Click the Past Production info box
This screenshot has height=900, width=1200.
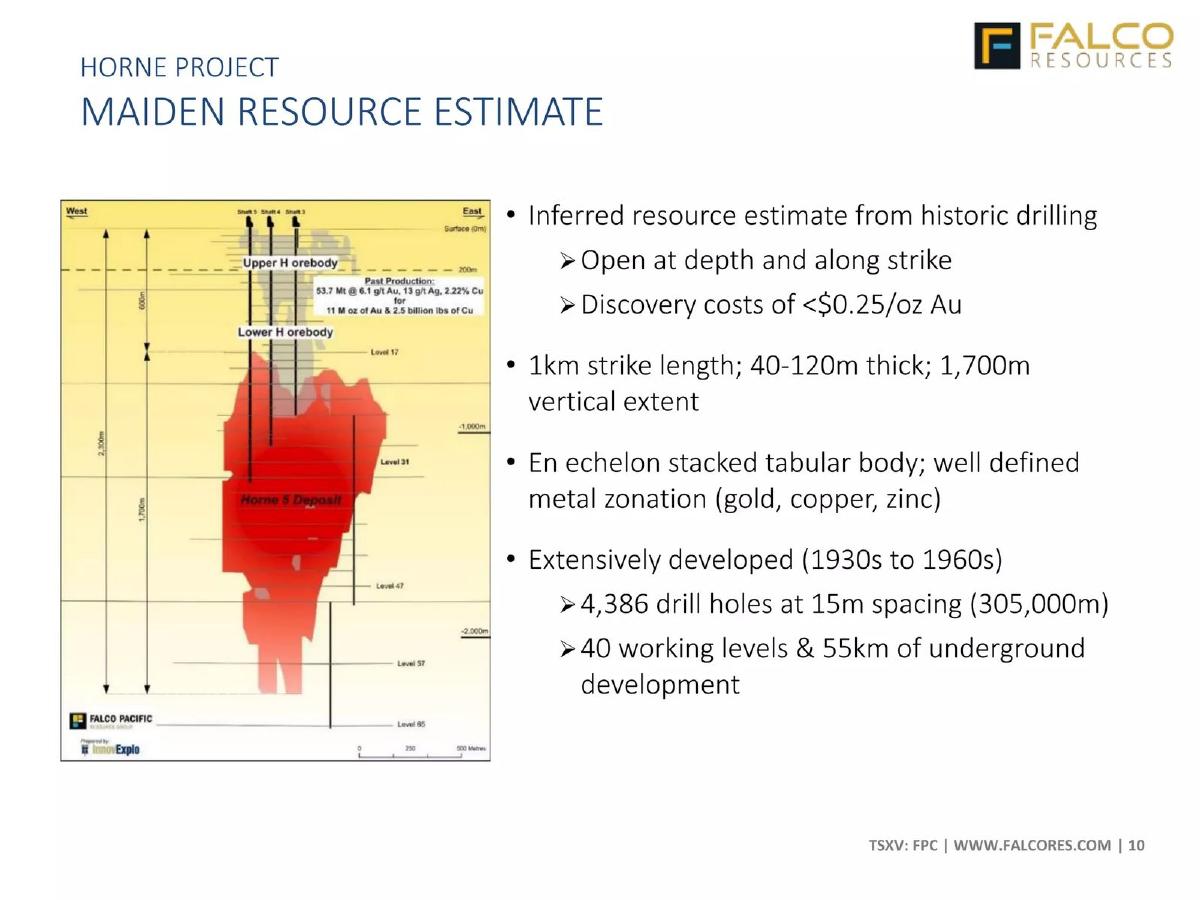point(399,296)
